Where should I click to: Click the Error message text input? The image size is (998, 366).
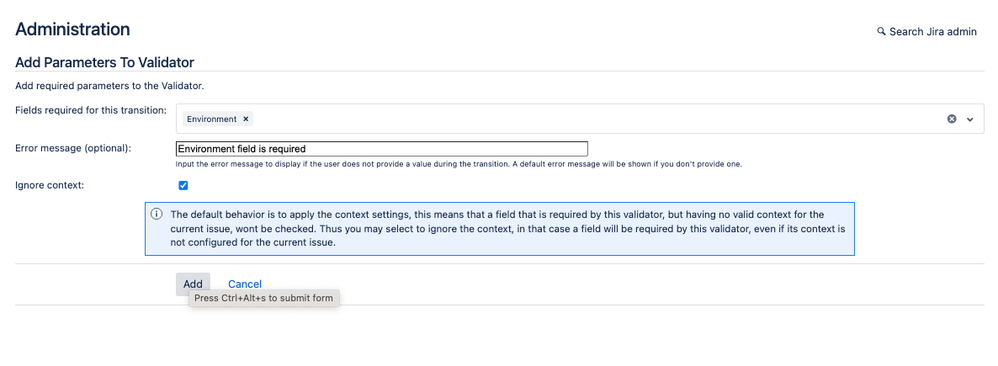381,148
